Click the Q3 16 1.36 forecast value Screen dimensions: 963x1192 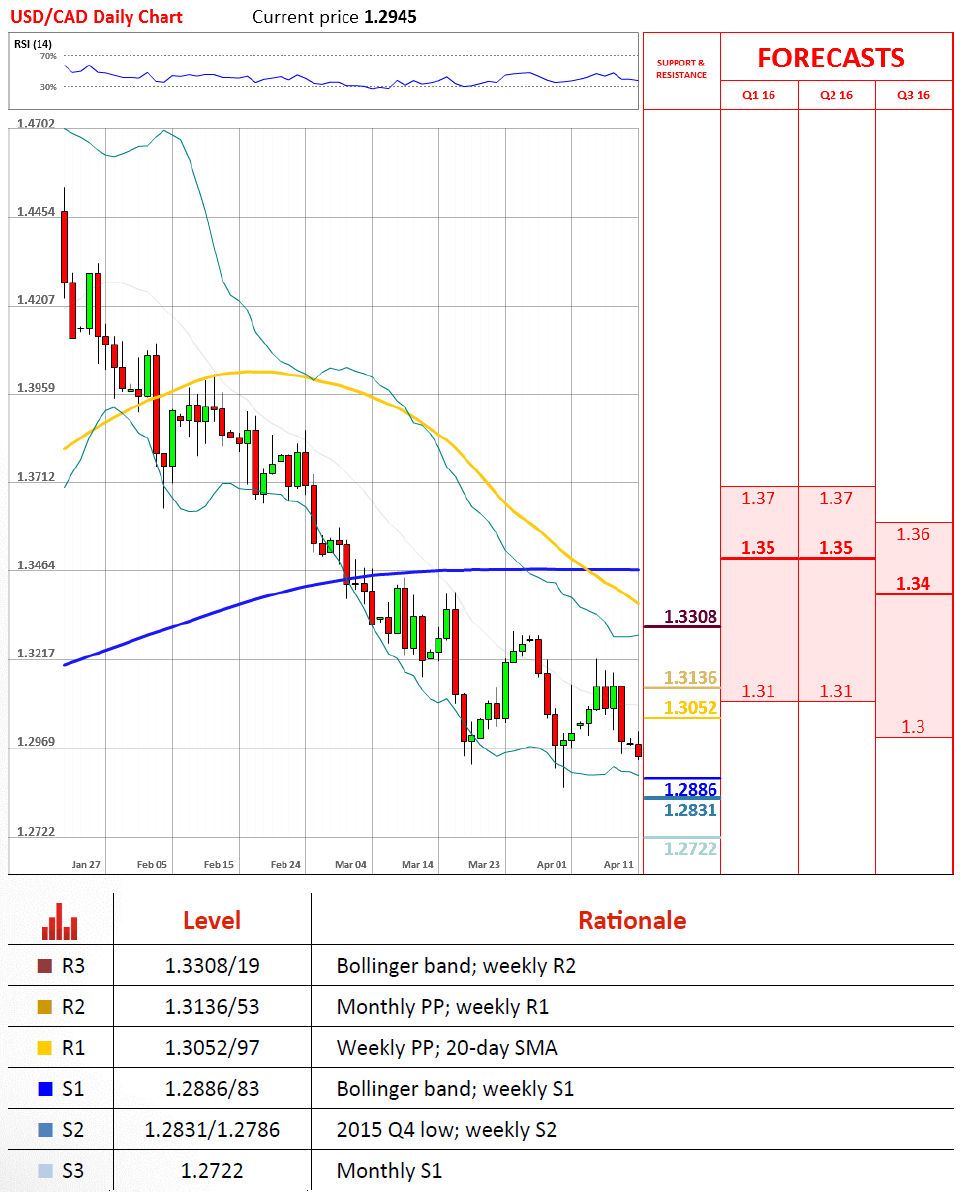tap(913, 534)
